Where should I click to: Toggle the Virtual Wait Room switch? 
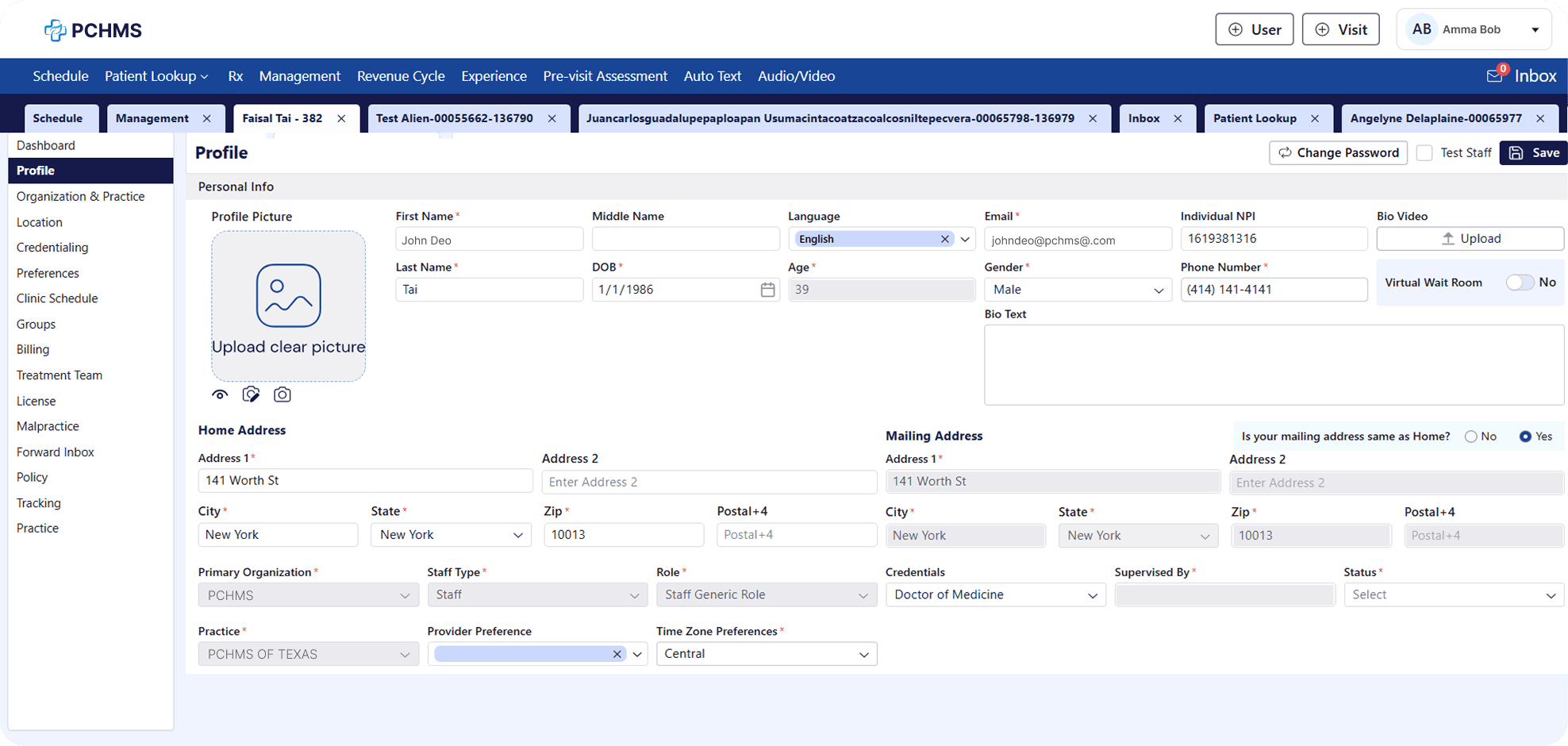point(1519,283)
